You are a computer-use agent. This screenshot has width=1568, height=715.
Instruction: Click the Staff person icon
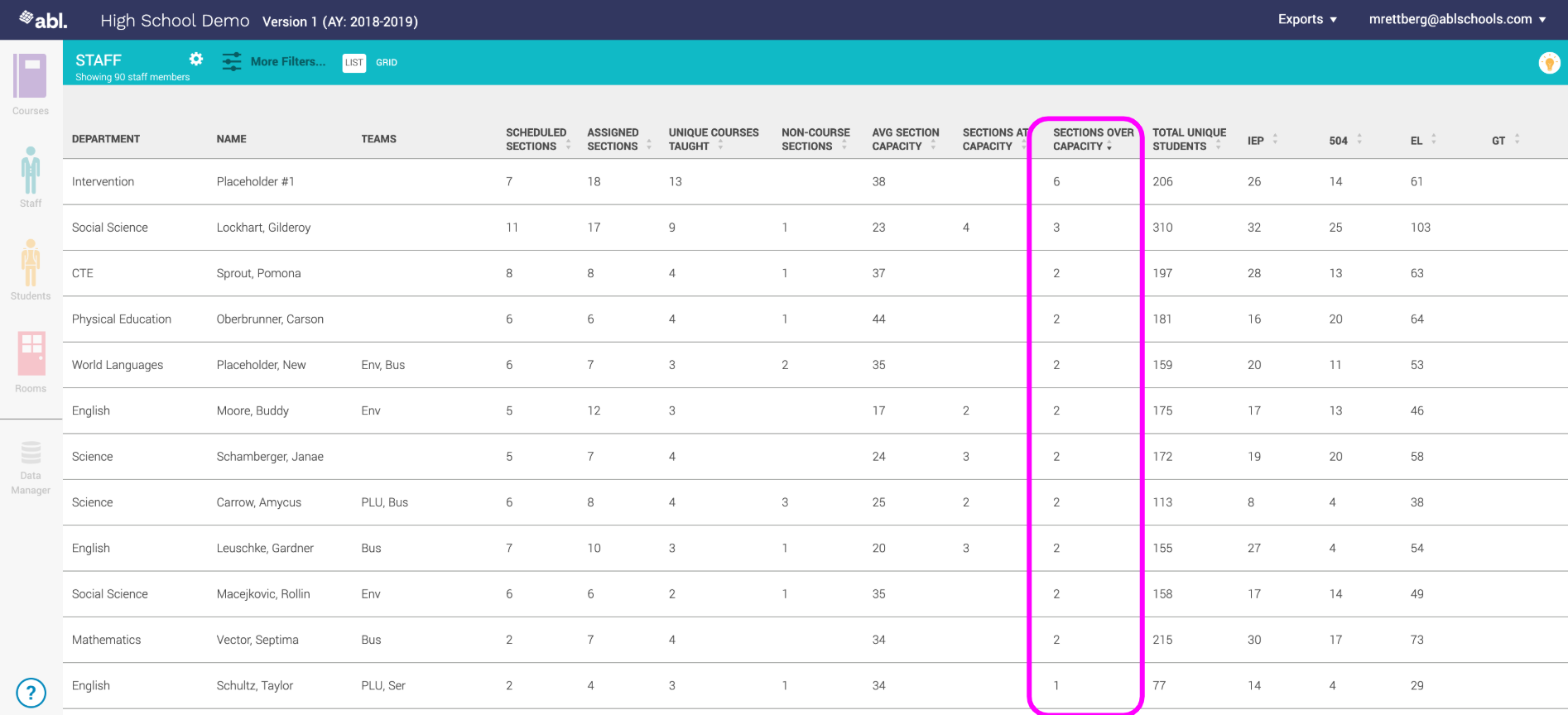pos(31,170)
